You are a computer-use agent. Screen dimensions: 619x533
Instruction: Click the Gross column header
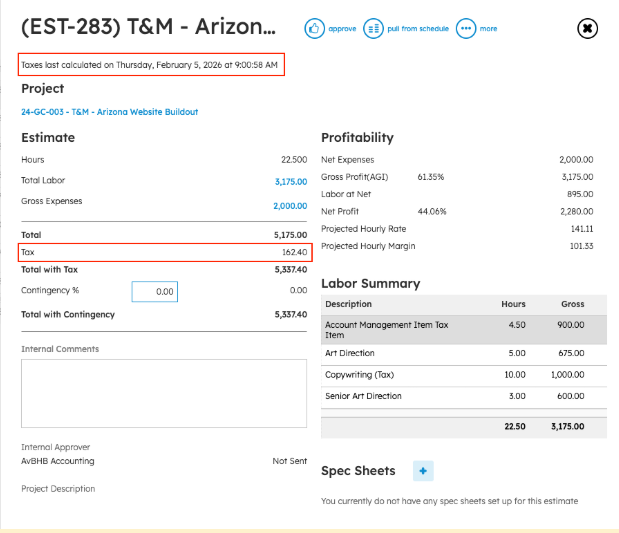572,304
